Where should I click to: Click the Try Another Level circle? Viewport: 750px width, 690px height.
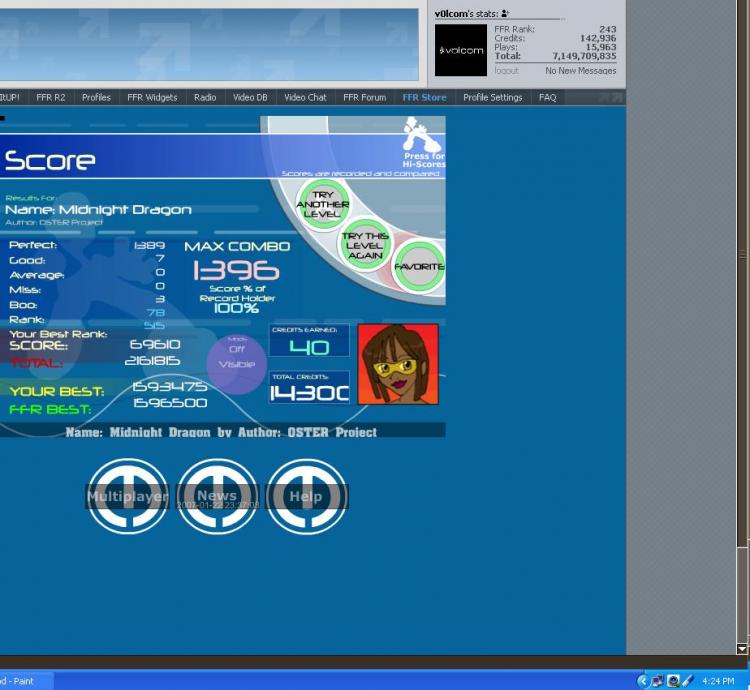pyautogui.click(x=322, y=205)
